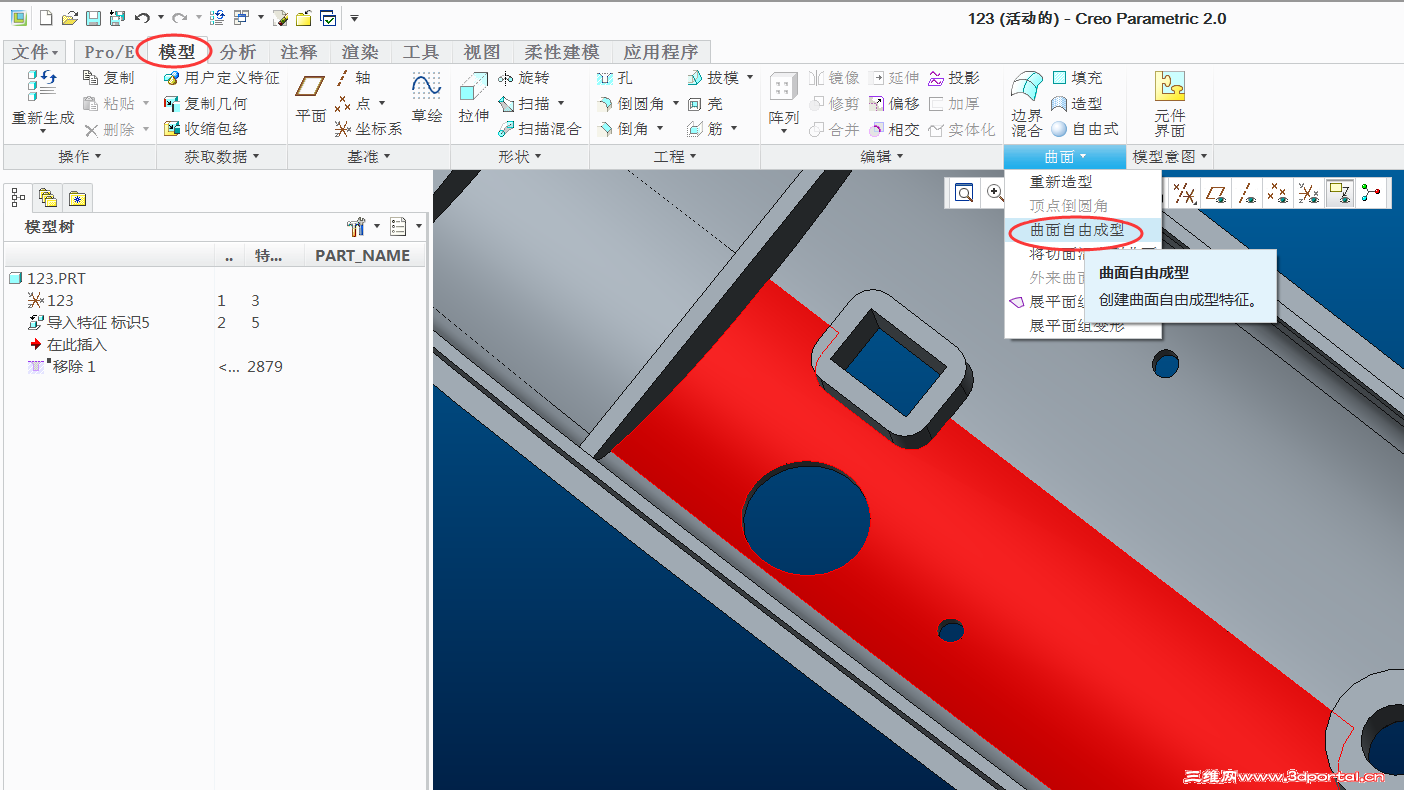Collapse the 曲面 (Surfaces) group dropdown
The image size is (1404, 790).
(x=1065, y=157)
